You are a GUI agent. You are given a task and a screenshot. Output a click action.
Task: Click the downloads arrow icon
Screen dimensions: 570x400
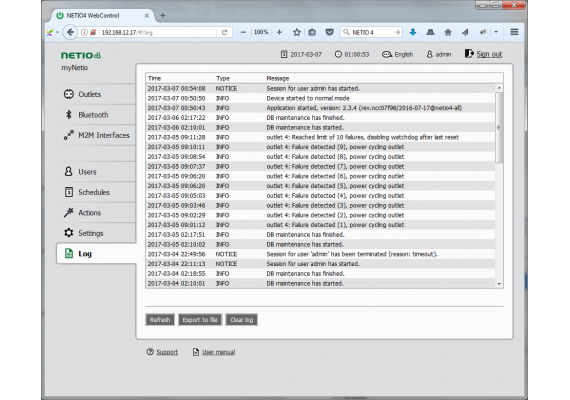(413, 32)
